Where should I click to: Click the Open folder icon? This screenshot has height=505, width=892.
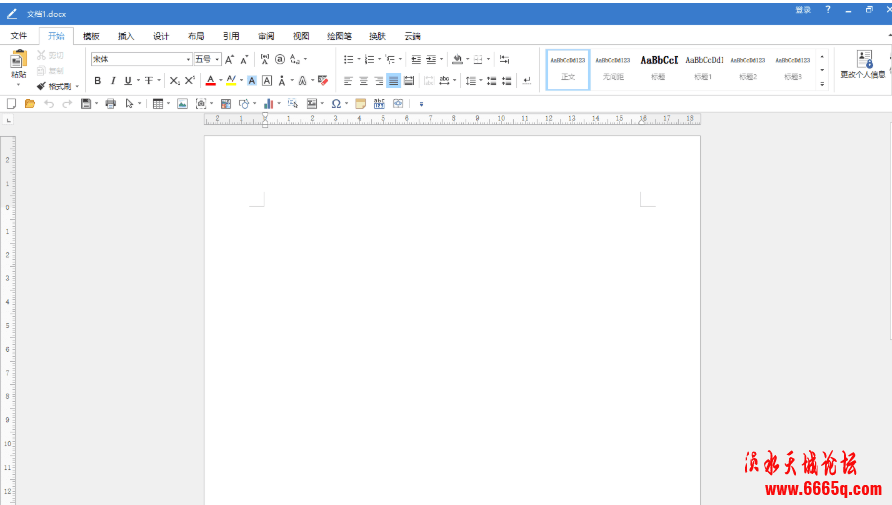pyautogui.click(x=30, y=104)
